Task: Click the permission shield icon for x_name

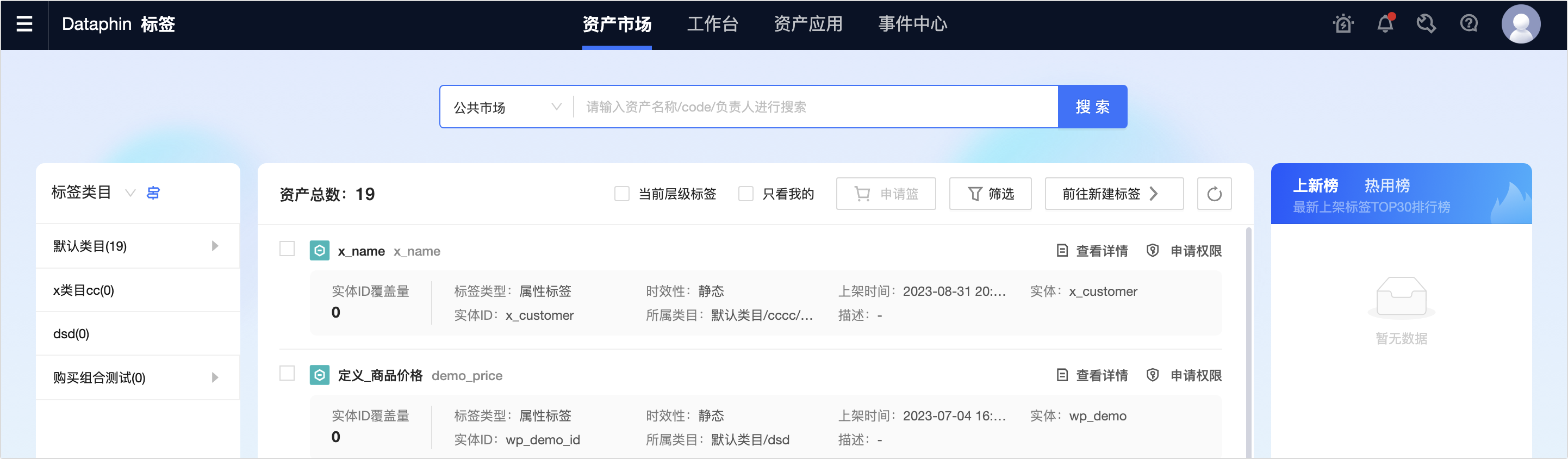Action: (x=1152, y=251)
